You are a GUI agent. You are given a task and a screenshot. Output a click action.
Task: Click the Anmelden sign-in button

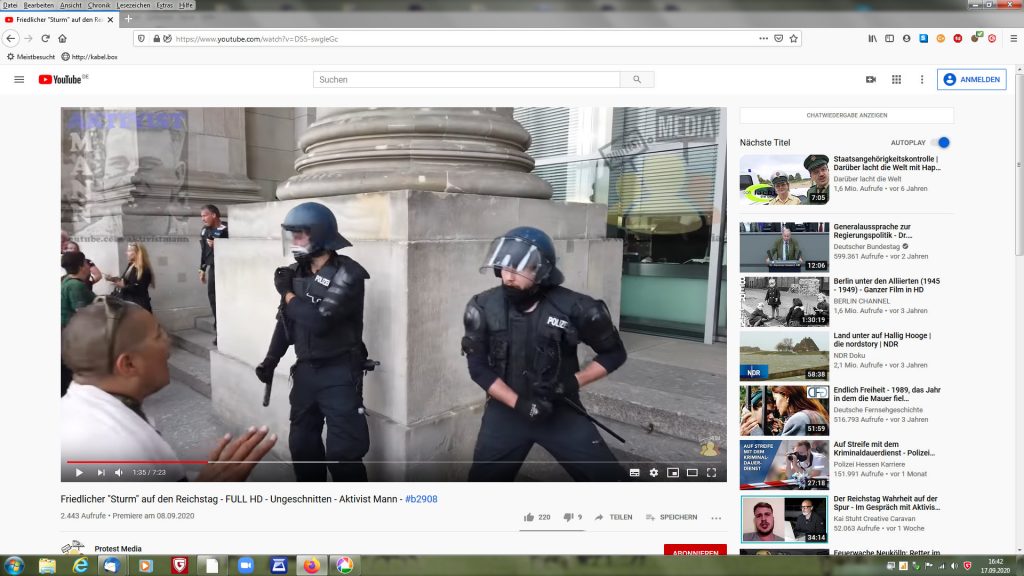coord(971,79)
